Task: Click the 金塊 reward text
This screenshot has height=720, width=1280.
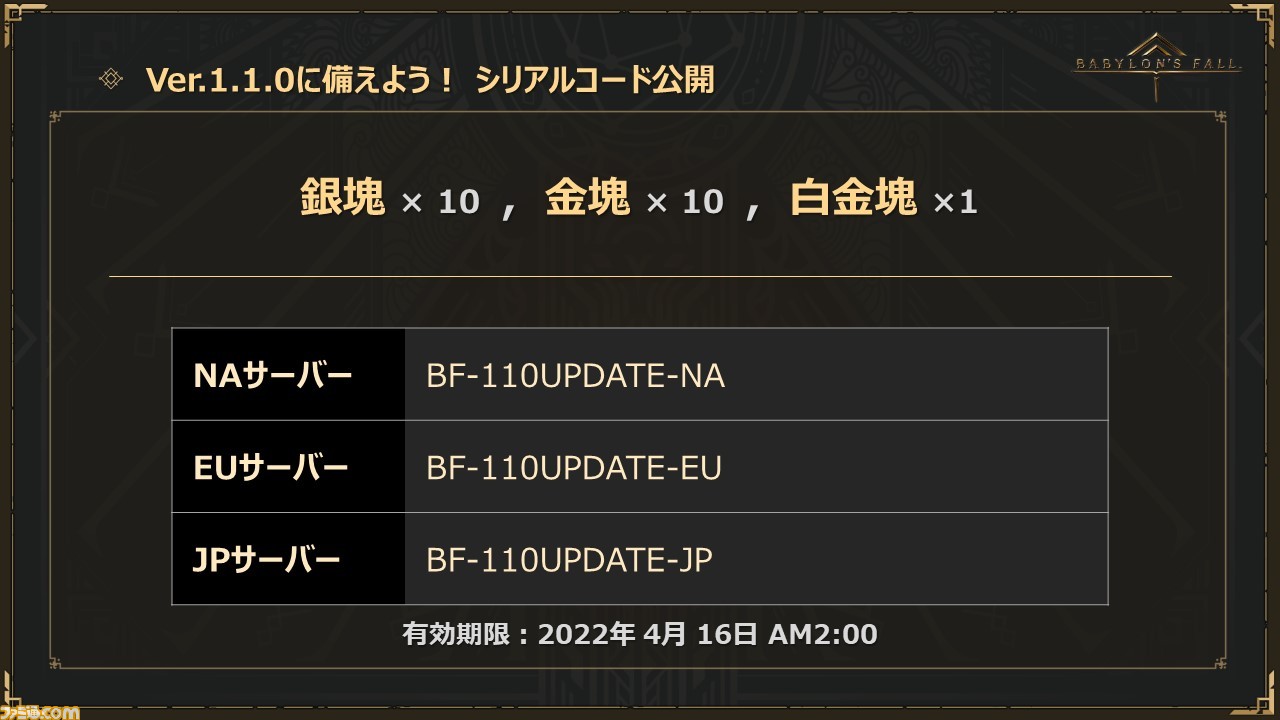Action: [588, 199]
